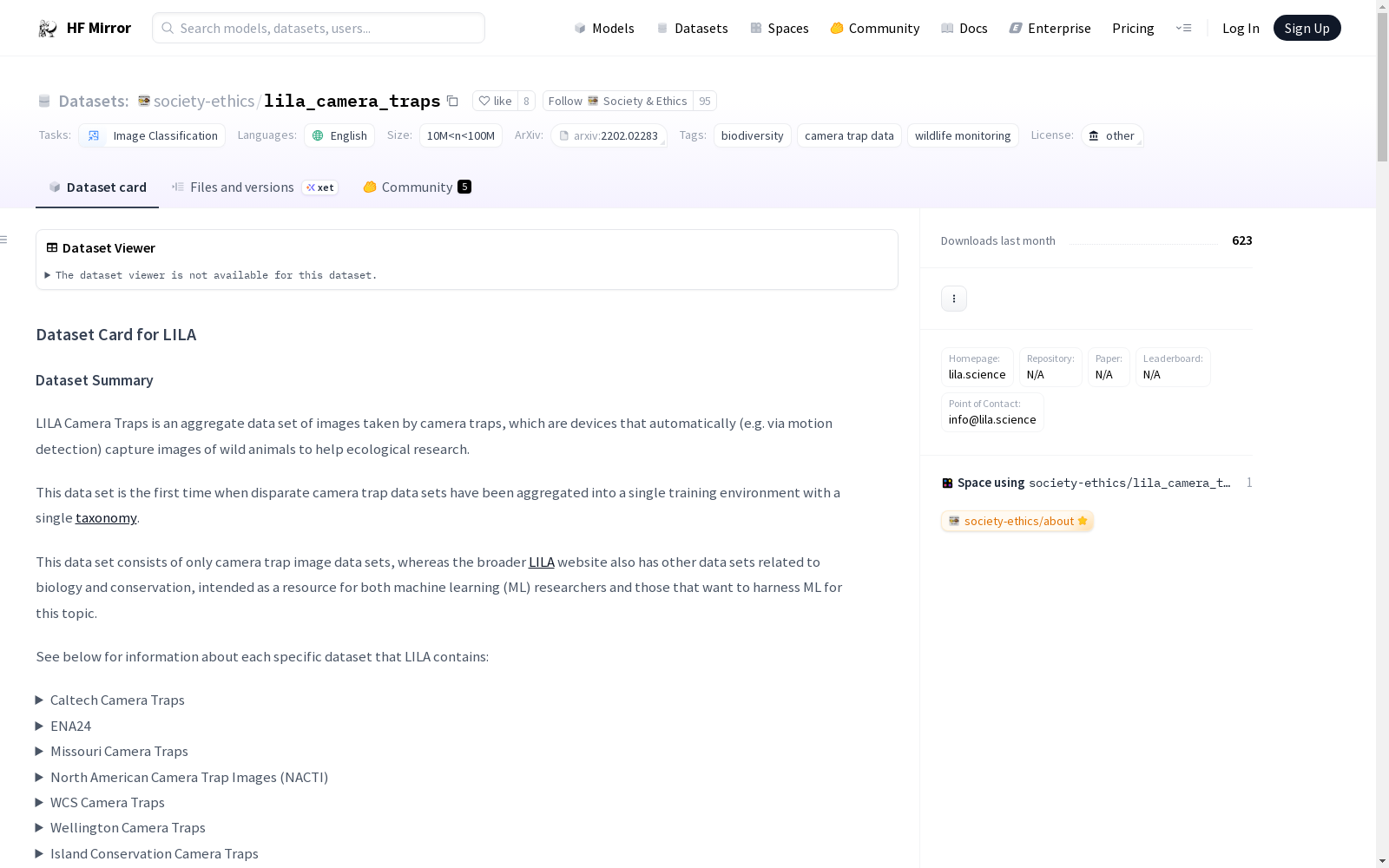
Task: Click the Leaderboard N/A box
Action: (1173, 367)
